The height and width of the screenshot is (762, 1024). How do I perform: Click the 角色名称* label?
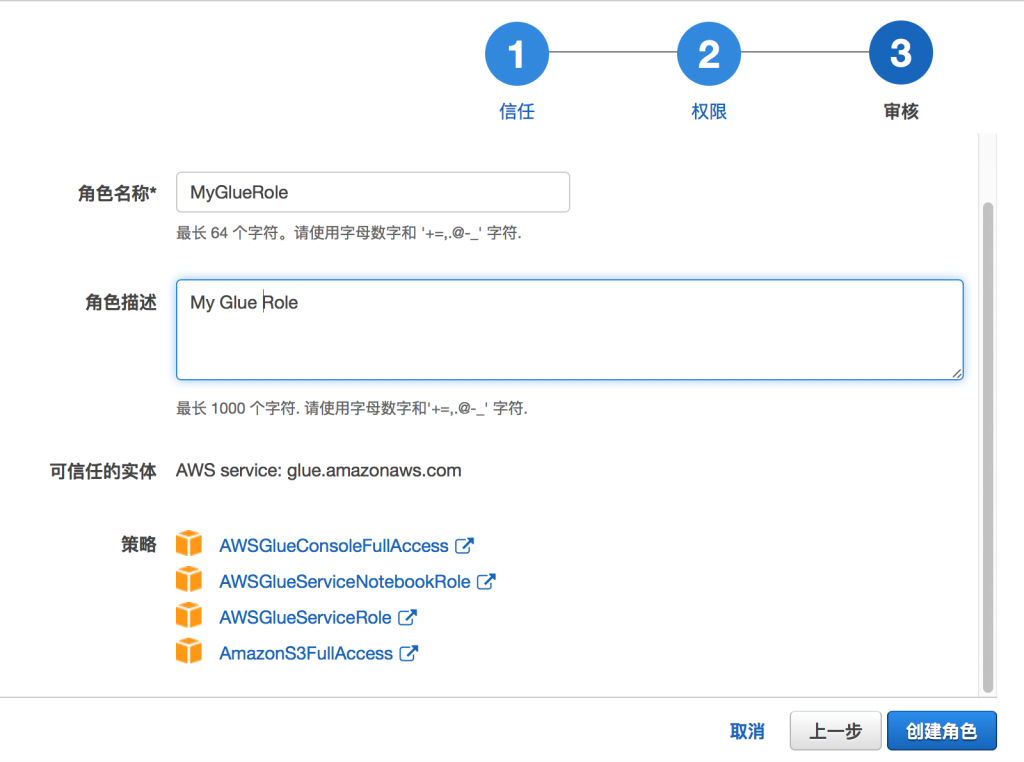117,193
